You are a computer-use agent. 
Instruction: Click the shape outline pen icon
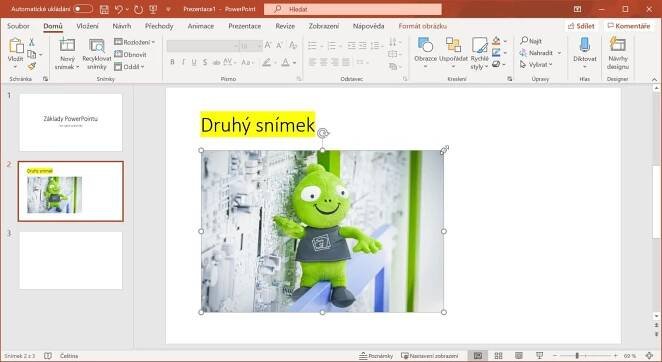click(x=496, y=53)
